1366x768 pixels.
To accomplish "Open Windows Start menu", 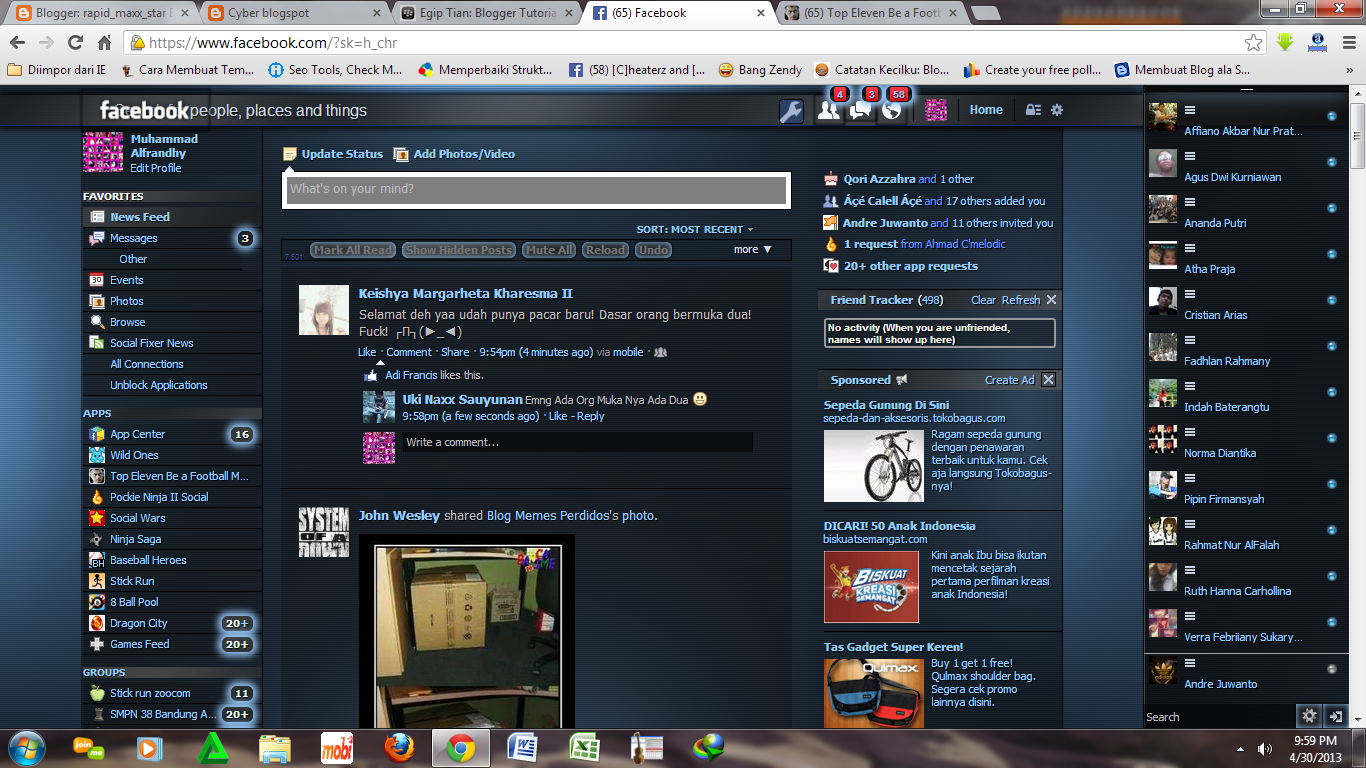I will point(27,747).
